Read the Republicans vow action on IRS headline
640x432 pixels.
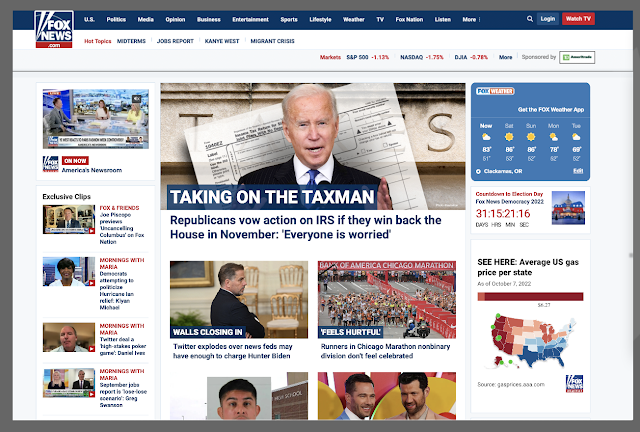tap(306, 227)
